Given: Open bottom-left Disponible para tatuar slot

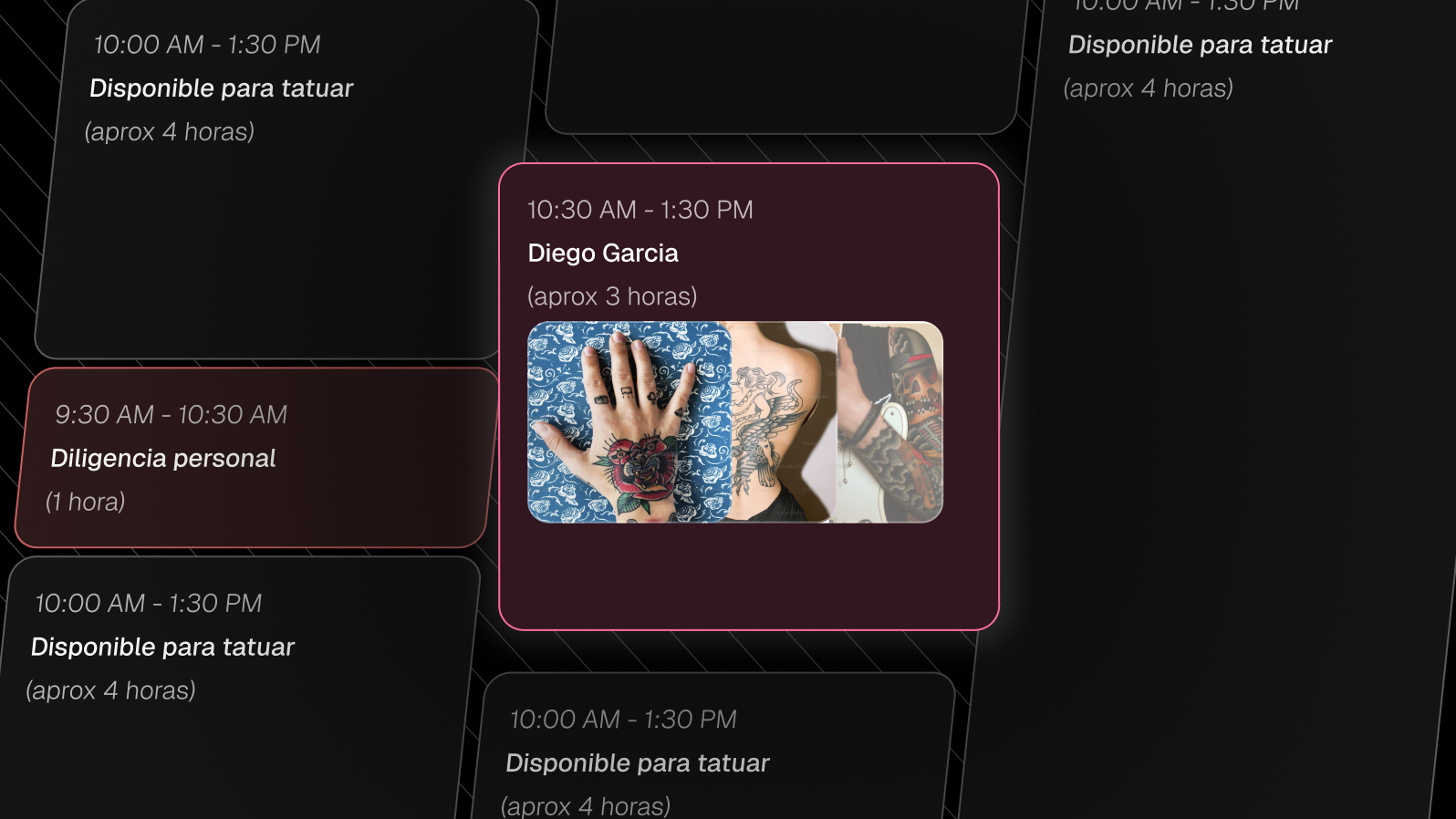Looking at the screenshot, I should (x=241, y=689).
